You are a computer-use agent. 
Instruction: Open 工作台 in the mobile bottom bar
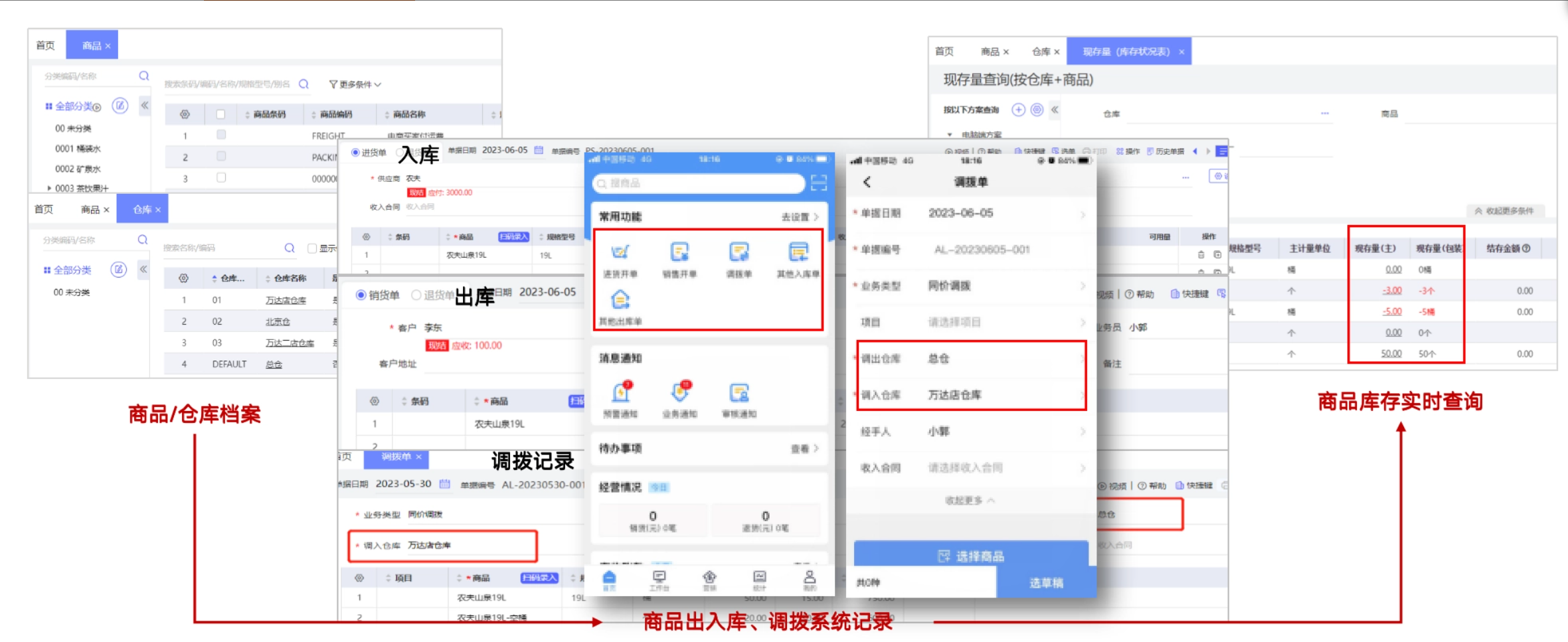click(x=659, y=581)
